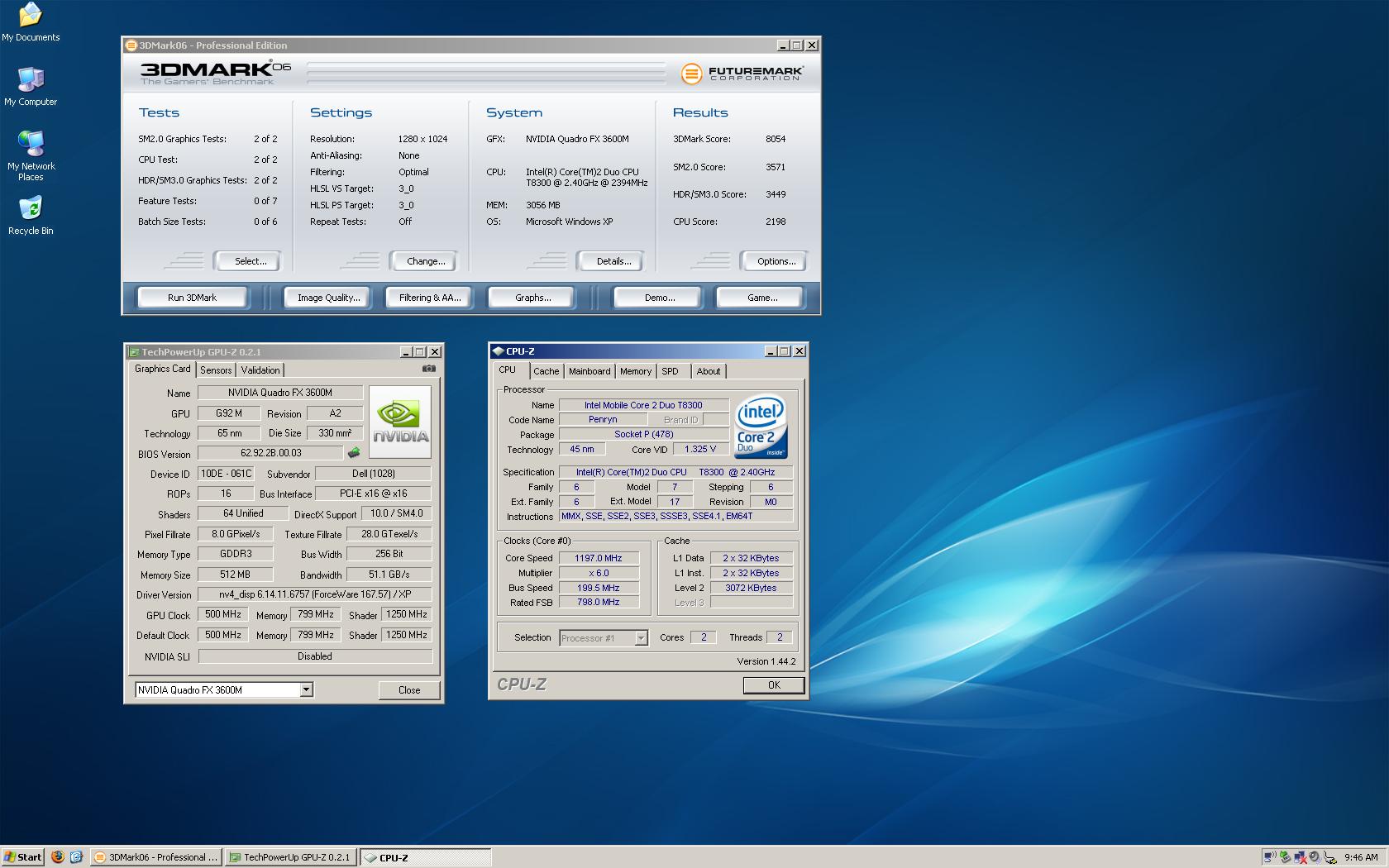1389x868 pixels.
Task: Open the volume speaker tray icon
Action: 1315,857
